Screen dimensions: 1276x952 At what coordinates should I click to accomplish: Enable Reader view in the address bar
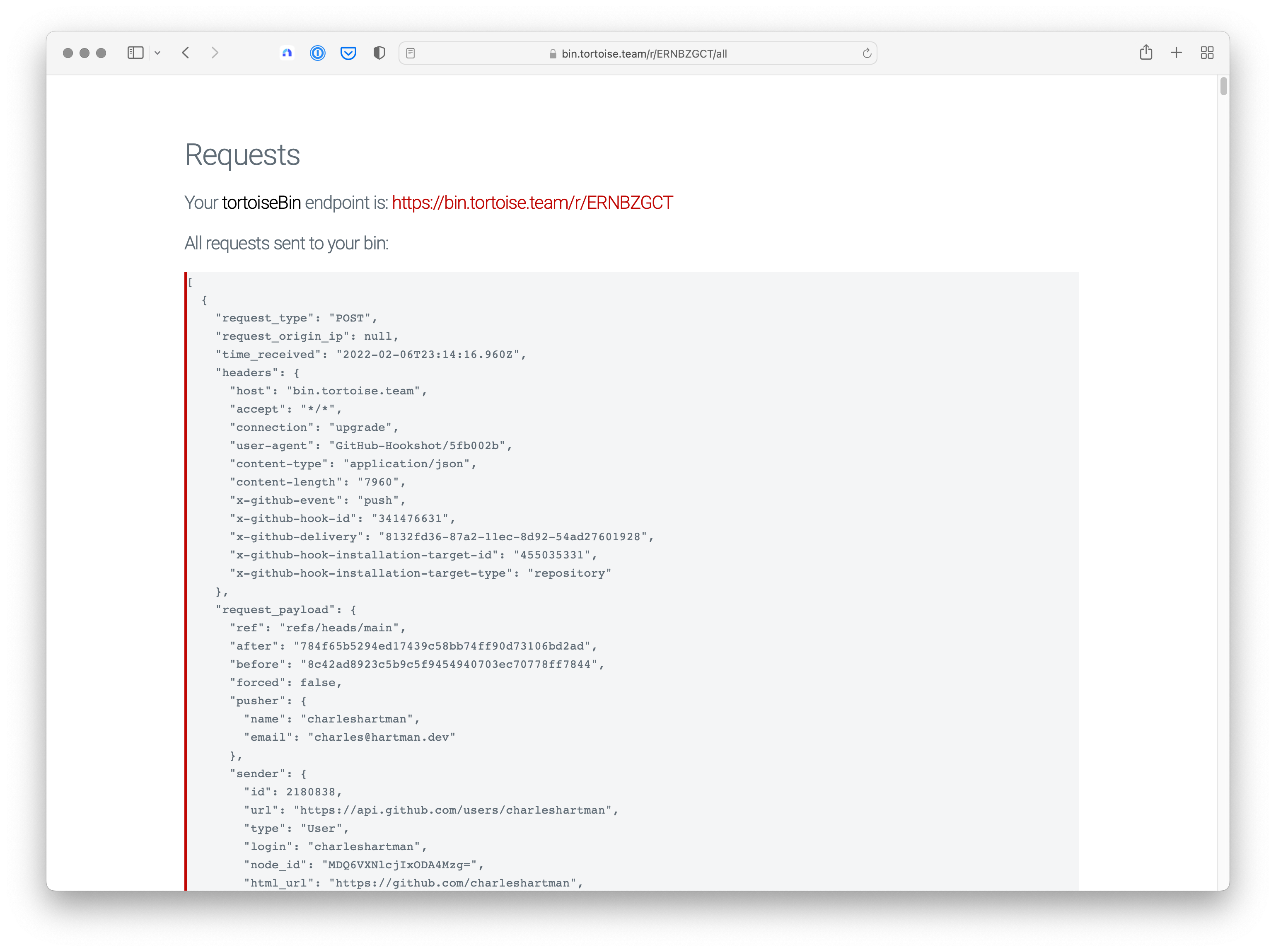click(x=411, y=53)
